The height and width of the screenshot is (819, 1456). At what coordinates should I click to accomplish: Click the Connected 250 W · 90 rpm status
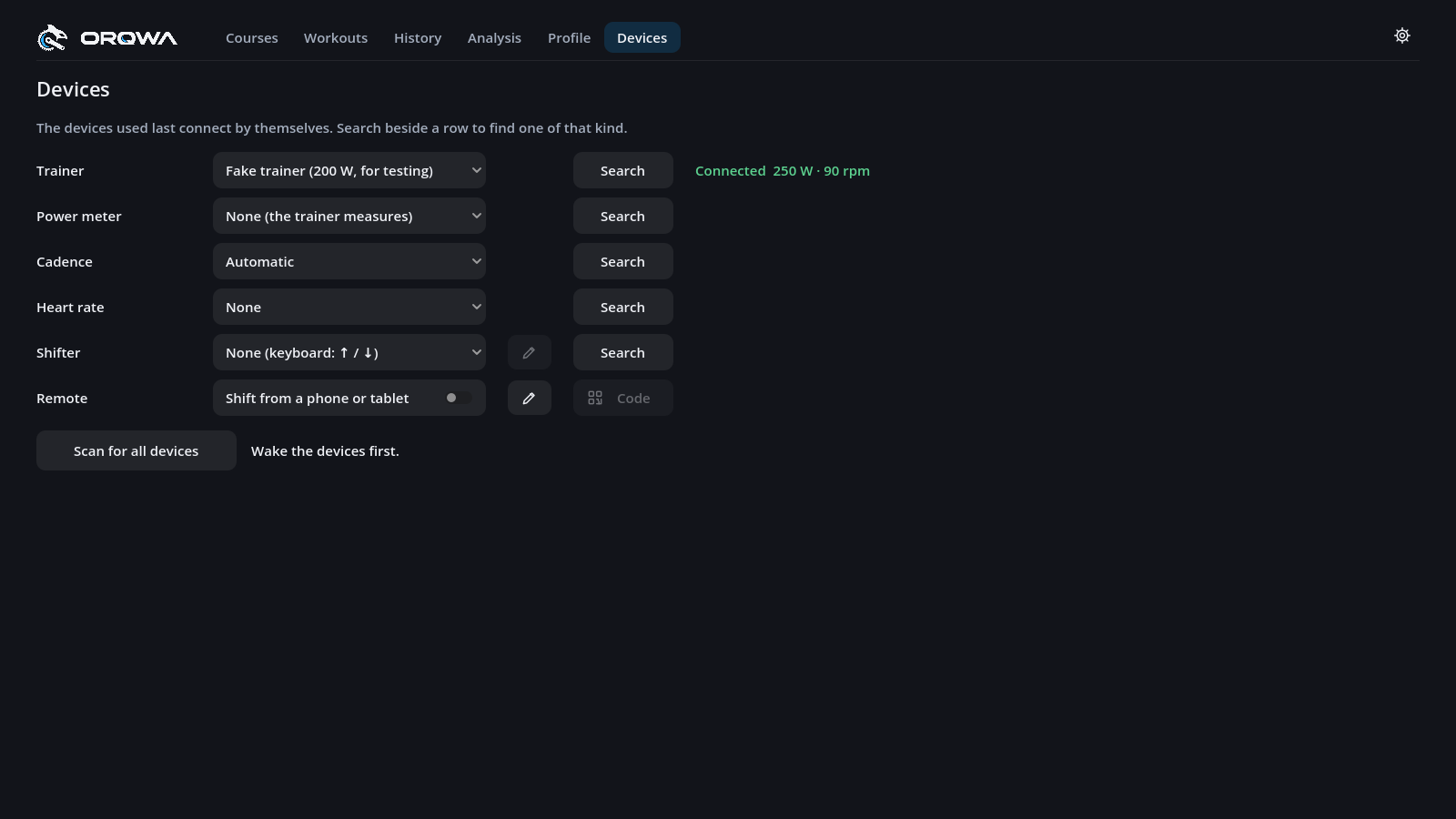pos(783,171)
